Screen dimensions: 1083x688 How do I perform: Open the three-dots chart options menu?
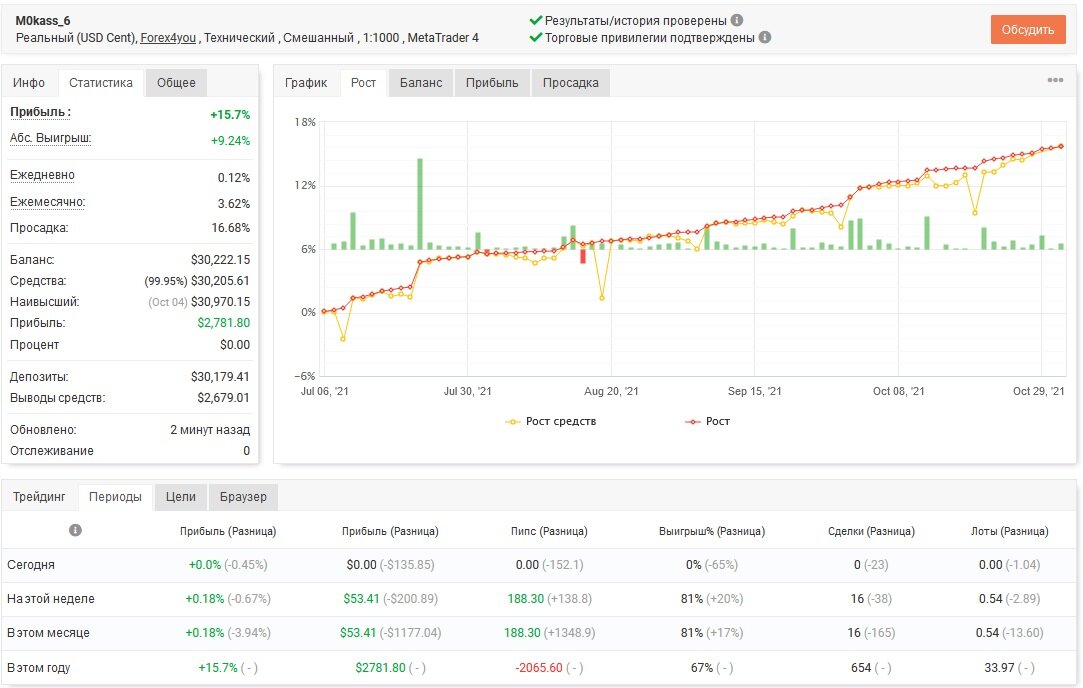(1055, 80)
